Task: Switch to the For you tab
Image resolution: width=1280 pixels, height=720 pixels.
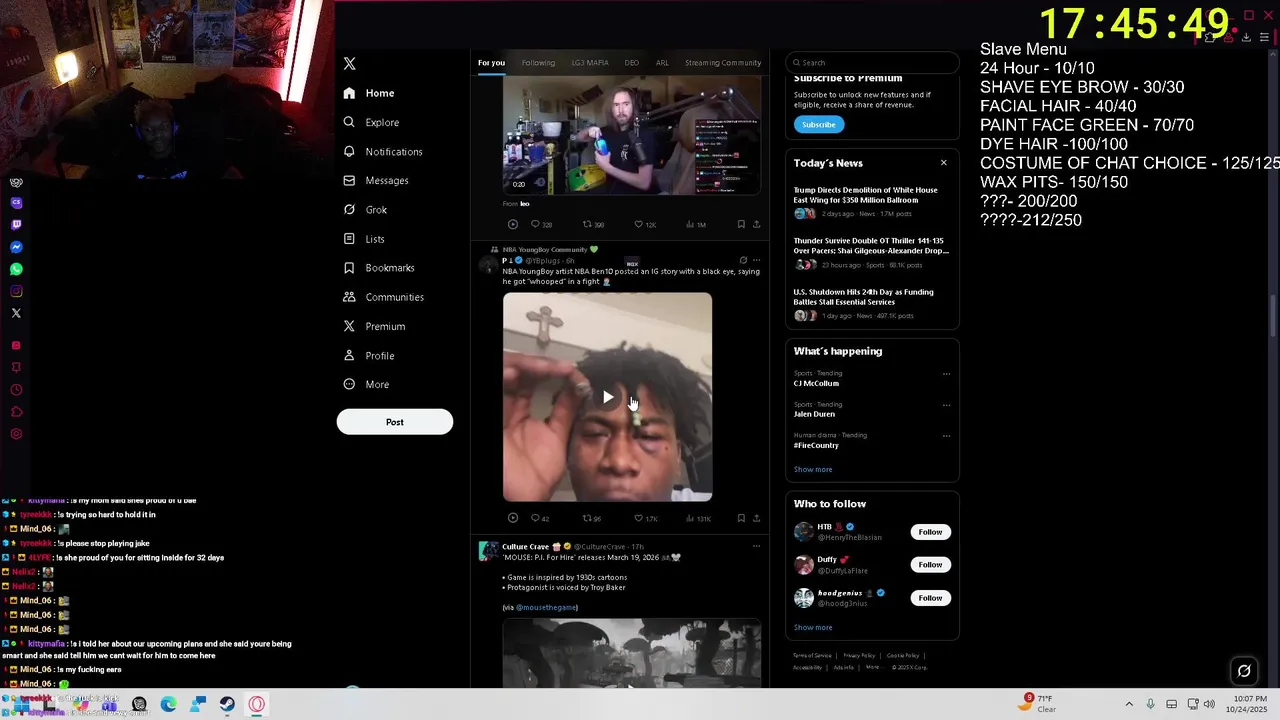Action: point(491,62)
